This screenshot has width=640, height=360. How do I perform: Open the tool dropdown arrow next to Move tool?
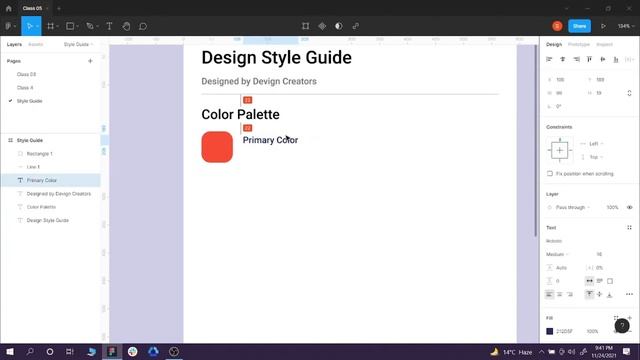coord(37,26)
